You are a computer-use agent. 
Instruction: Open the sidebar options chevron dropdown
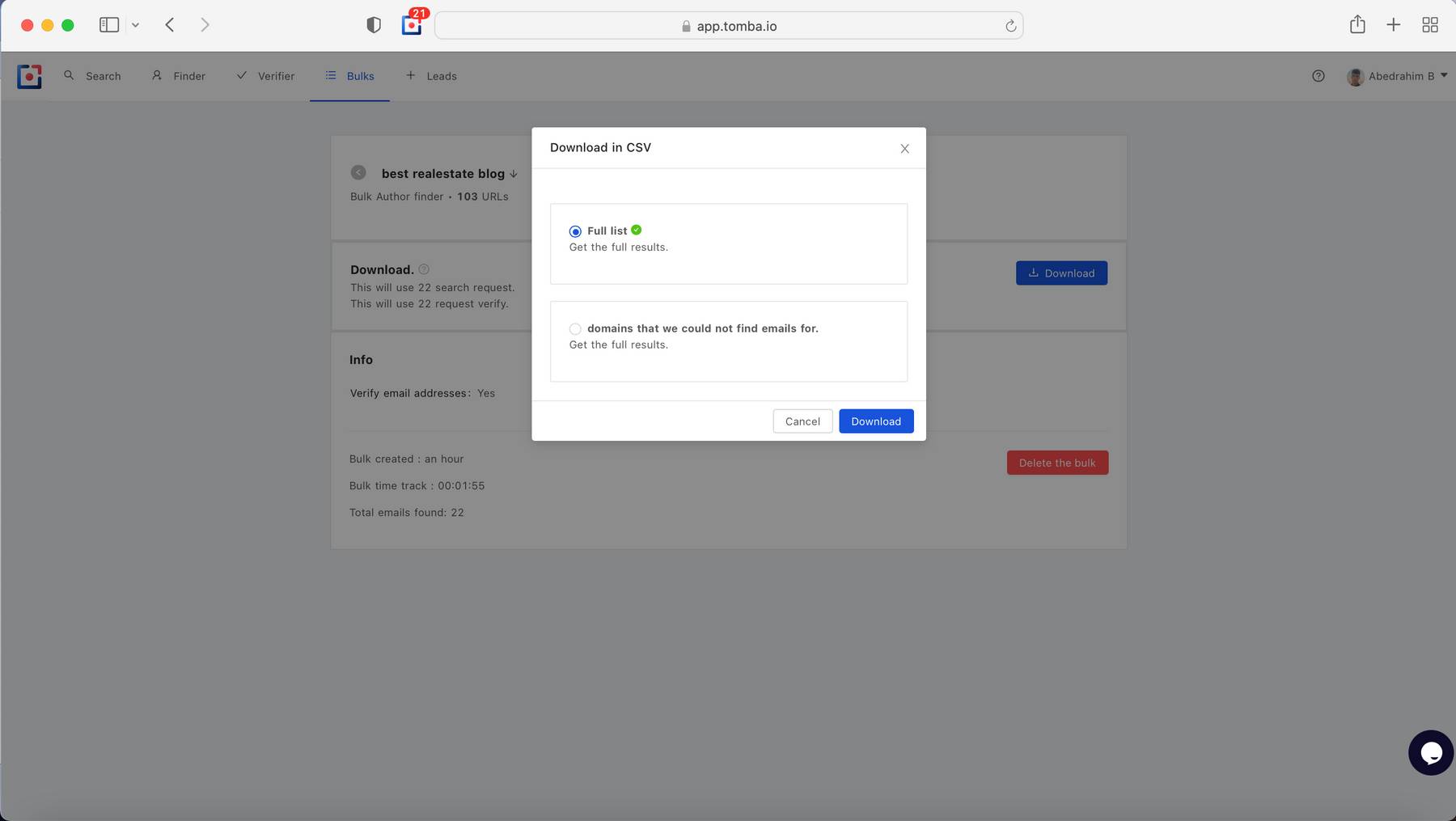pyautogui.click(x=135, y=25)
